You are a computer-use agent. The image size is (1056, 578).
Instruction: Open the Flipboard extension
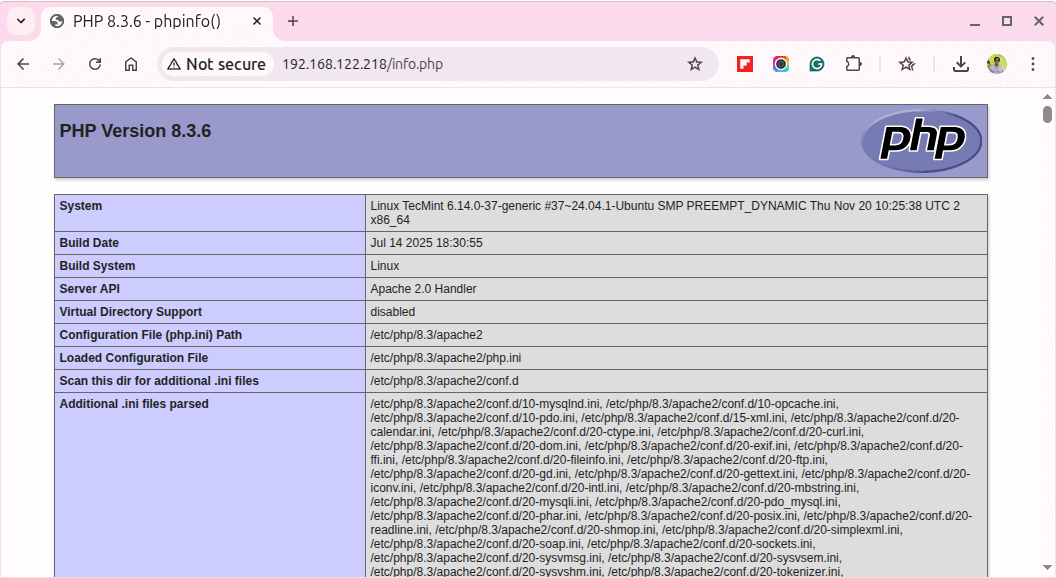[744, 63]
